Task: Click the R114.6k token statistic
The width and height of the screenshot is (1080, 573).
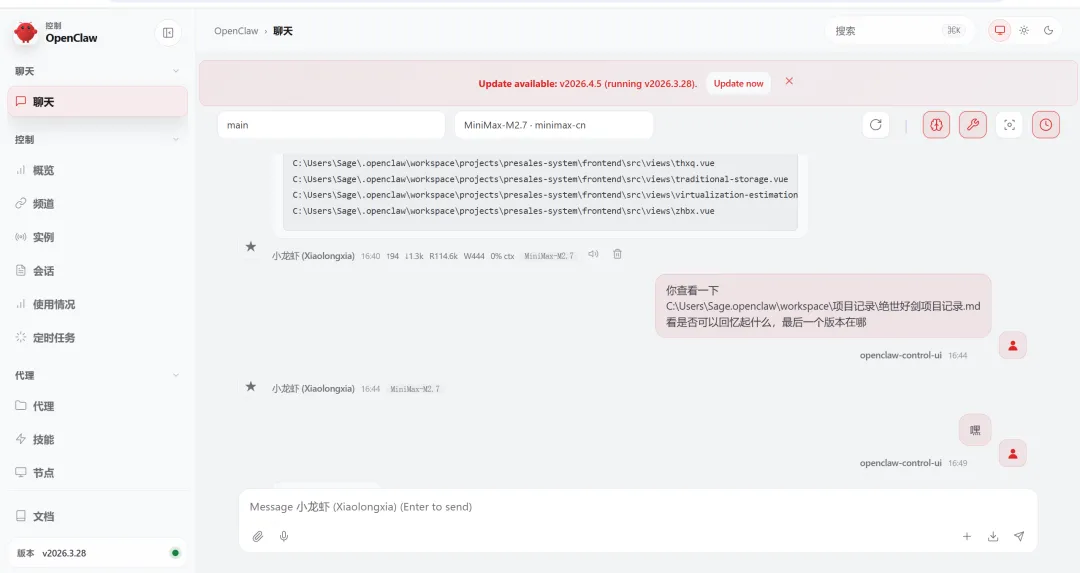Action: tap(444, 256)
